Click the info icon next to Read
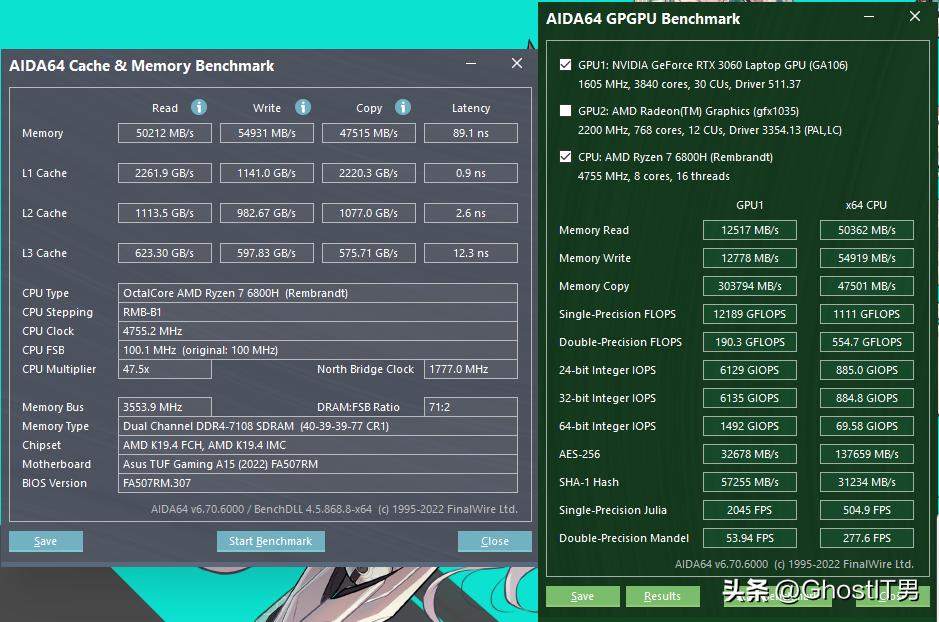The image size is (939, 622). pyautogui.click(x=199, y=107)
